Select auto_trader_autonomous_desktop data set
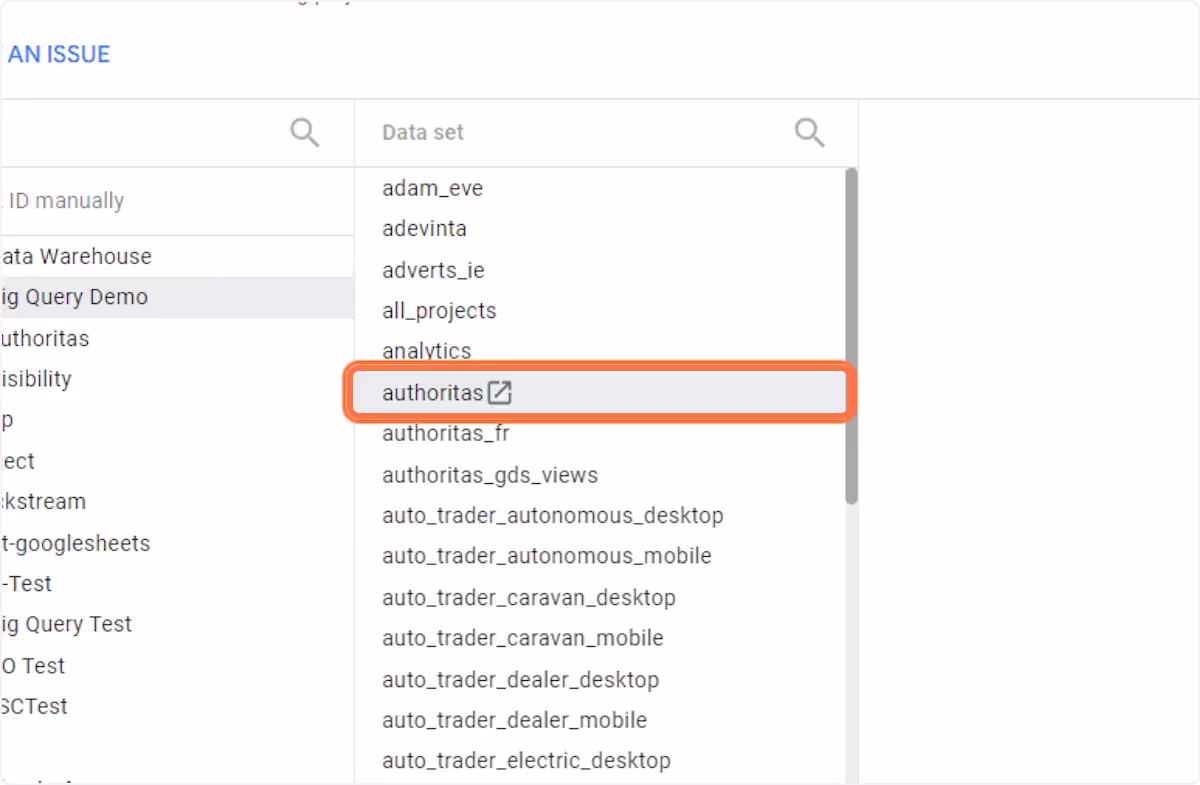The image size is (1200, 785). pyautogui.click(x=553, y=516)
